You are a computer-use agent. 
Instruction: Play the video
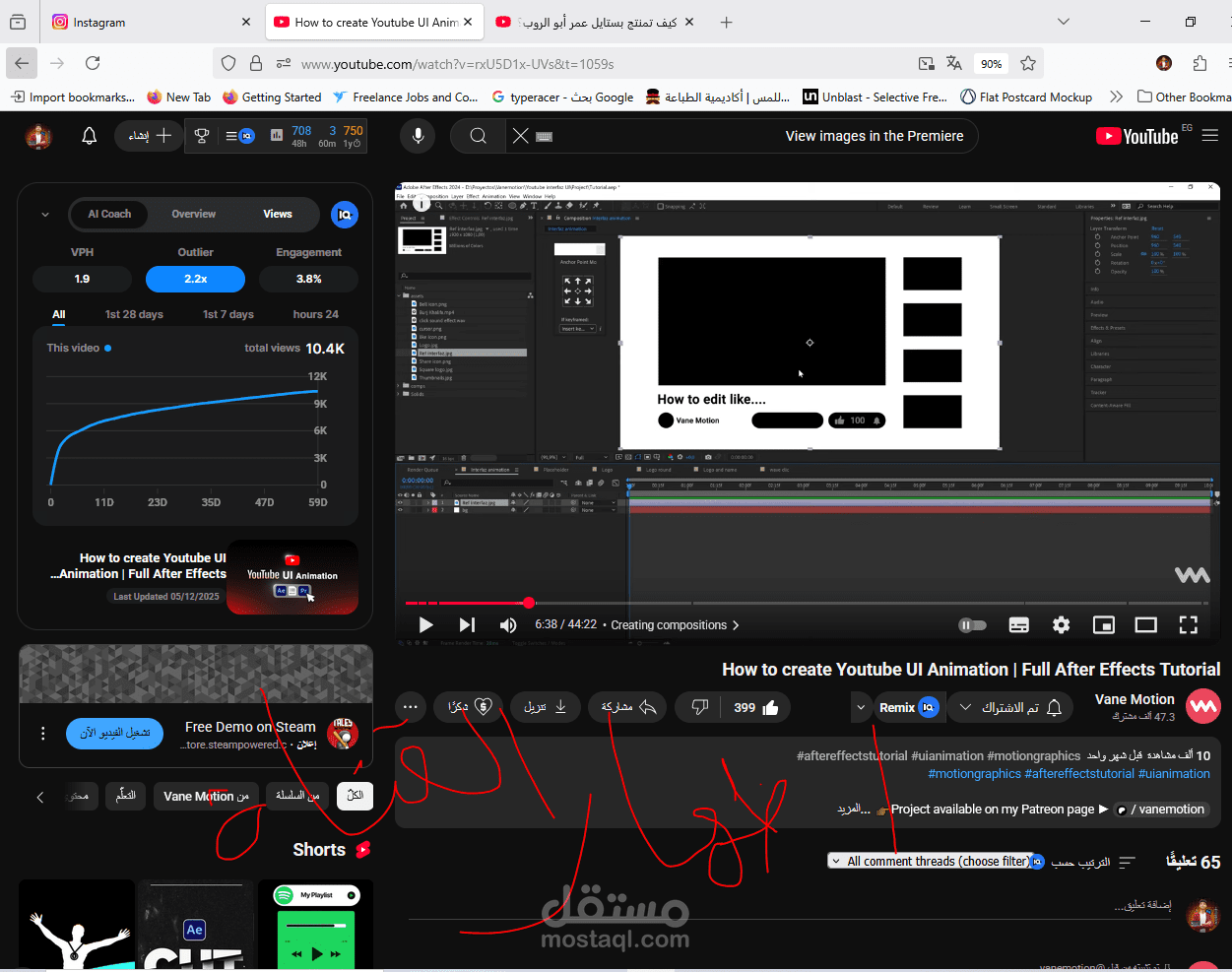[x=425, y=624]
